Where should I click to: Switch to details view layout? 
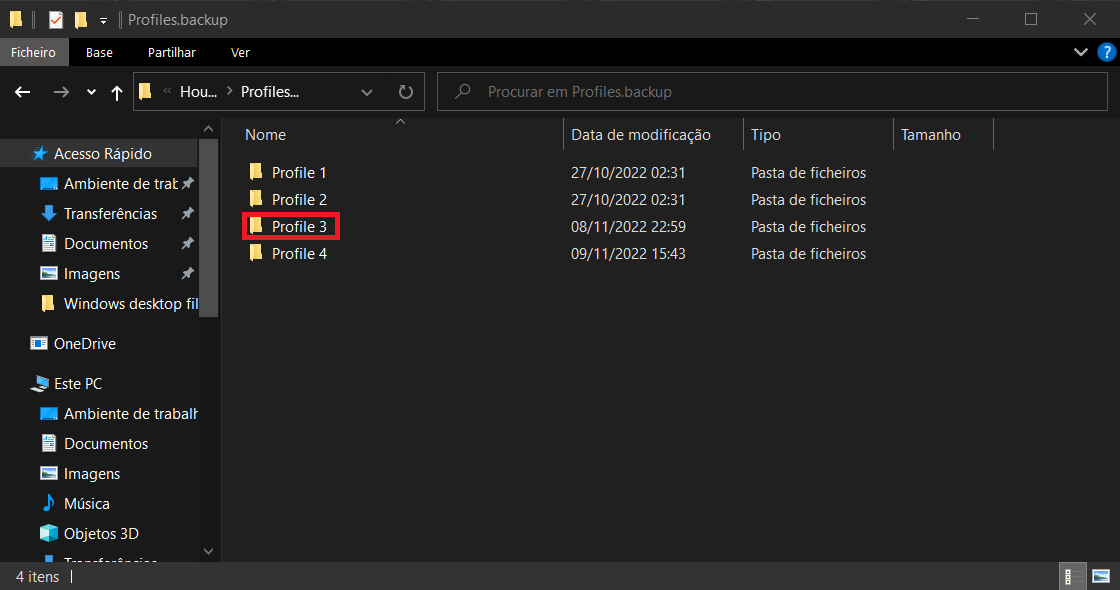coord(1069,576)
